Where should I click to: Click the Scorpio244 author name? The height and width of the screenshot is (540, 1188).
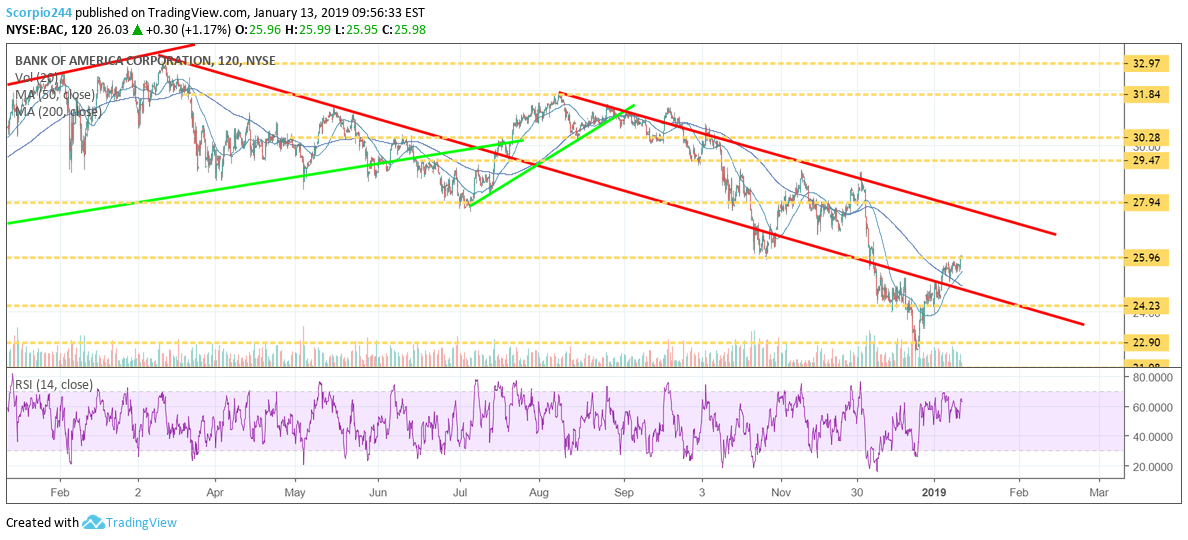point(40,11)
